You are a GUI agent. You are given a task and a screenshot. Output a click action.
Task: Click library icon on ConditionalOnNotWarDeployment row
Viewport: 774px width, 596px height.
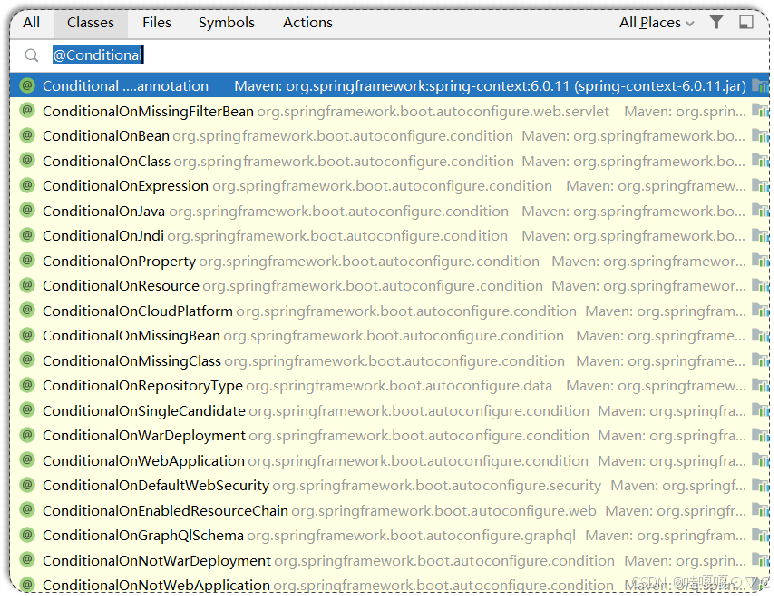pos(760,560)
